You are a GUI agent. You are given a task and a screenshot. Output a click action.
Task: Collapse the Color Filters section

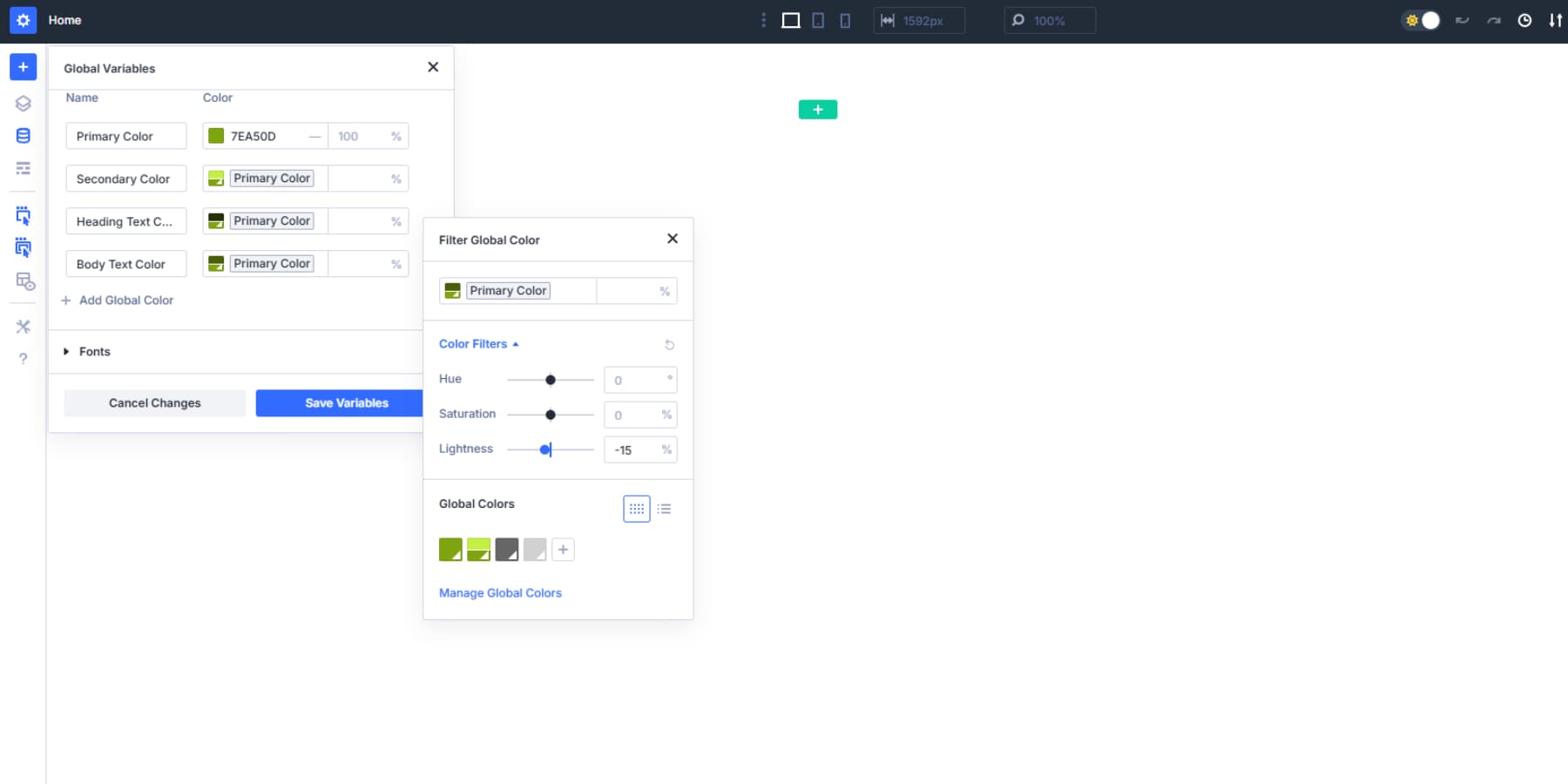tap(479, 344)
